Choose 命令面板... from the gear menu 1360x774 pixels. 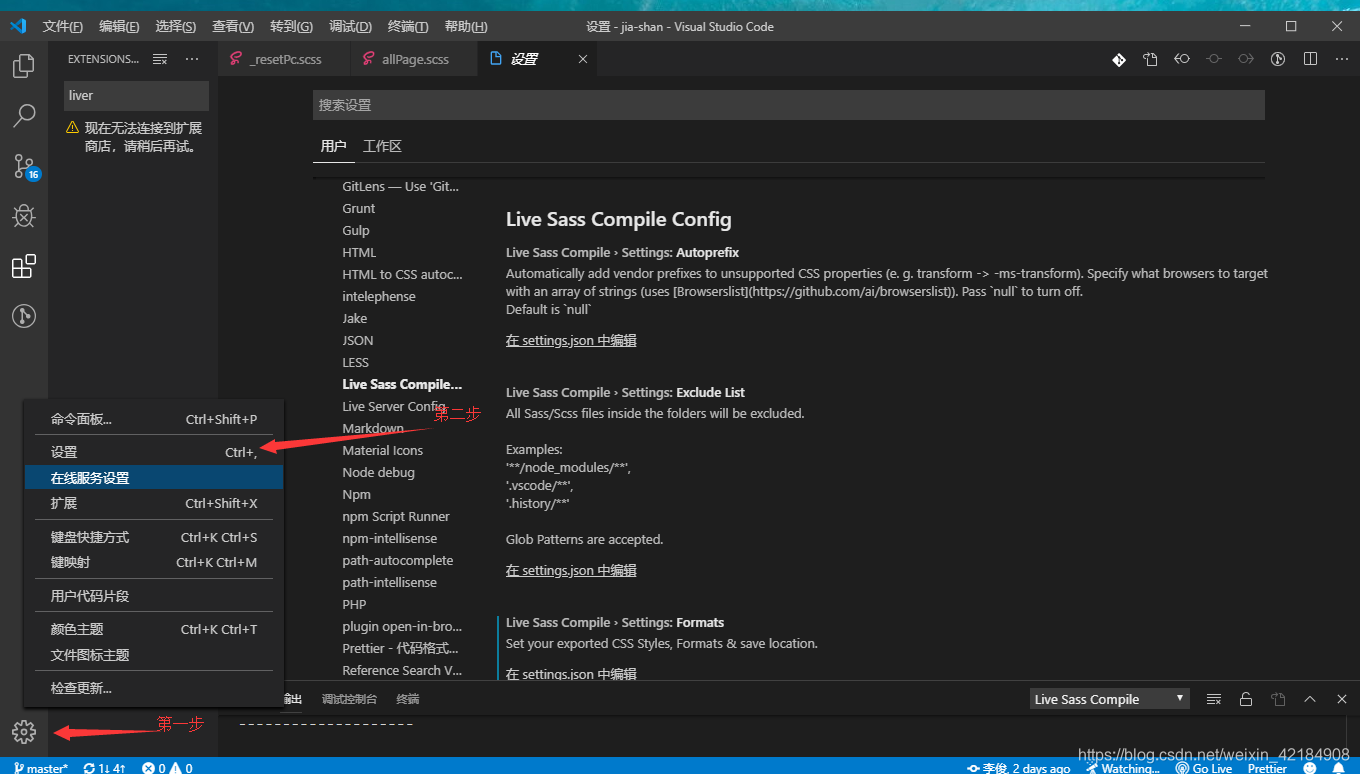click(x=154, y=419)
